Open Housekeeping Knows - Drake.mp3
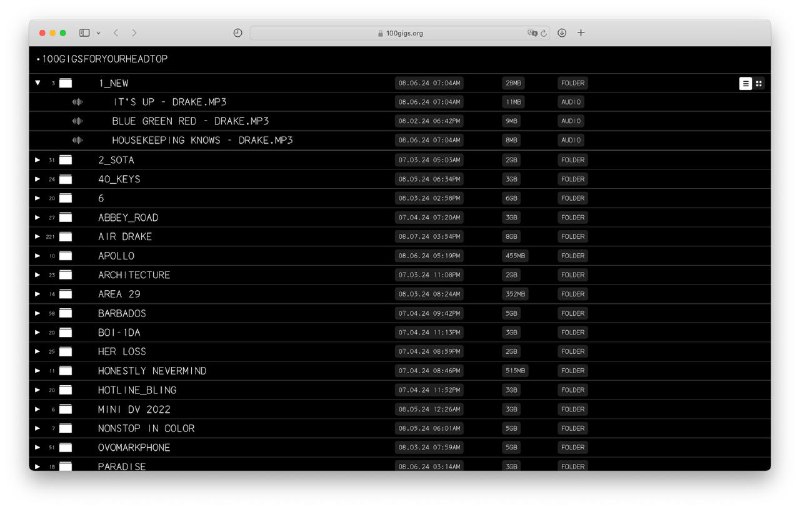 pyautogui.click(x=202, y=140)
